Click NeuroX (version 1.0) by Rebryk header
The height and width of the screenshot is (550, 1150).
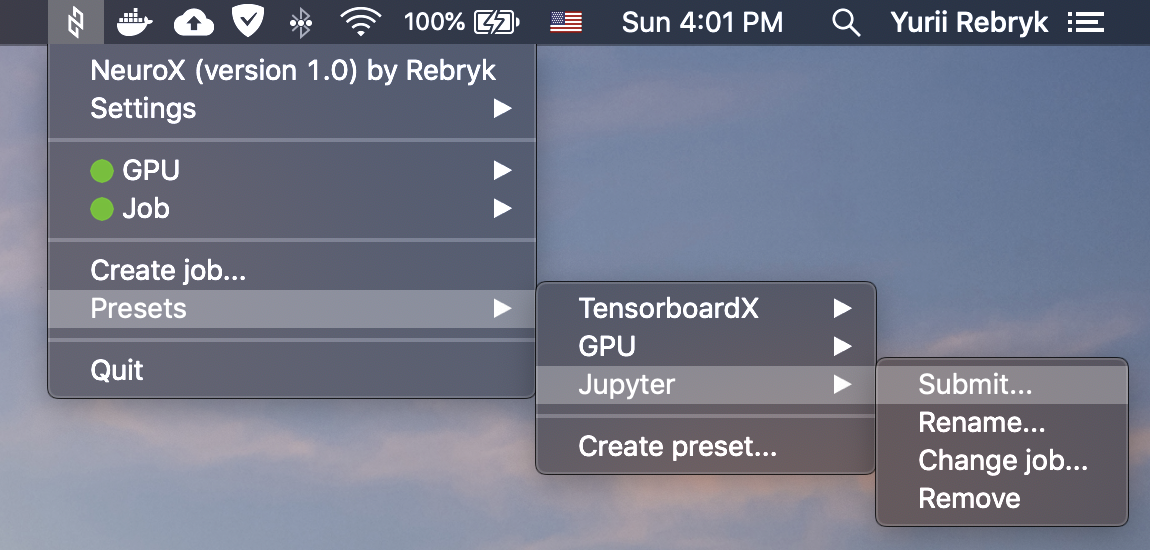[x=293, y=70]
